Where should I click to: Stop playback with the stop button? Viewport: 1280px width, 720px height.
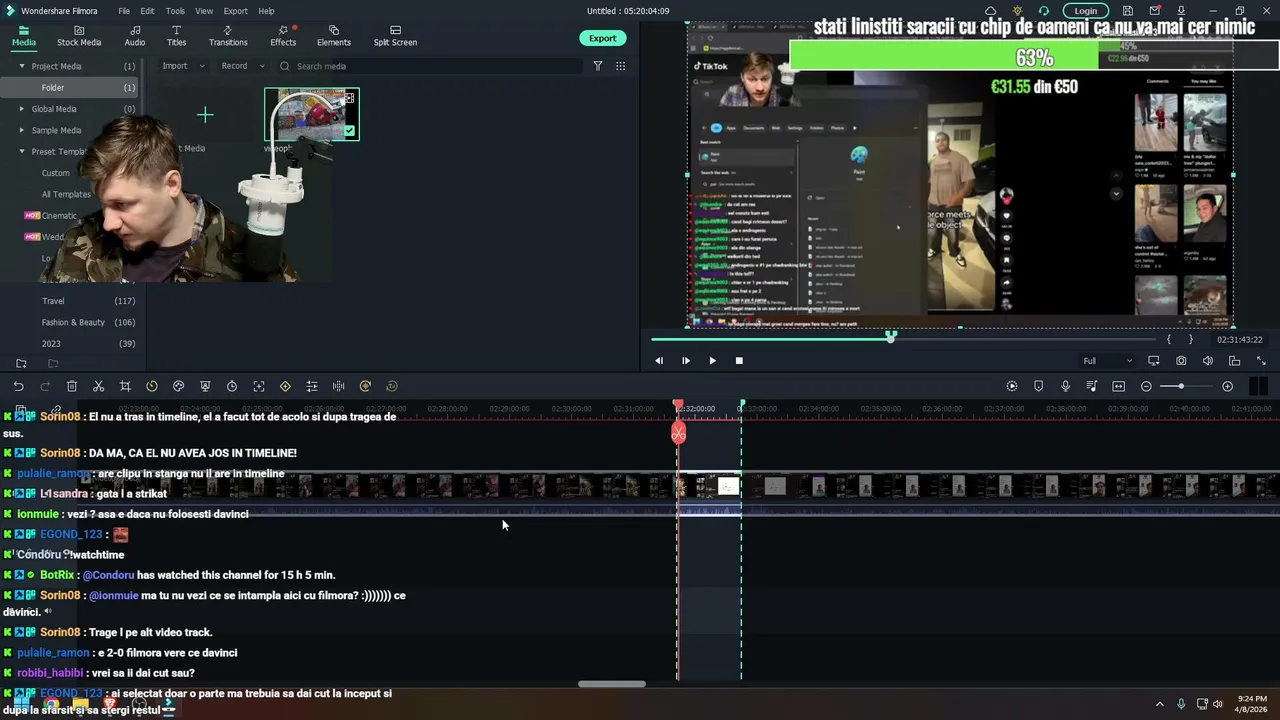tap(739, 361)
